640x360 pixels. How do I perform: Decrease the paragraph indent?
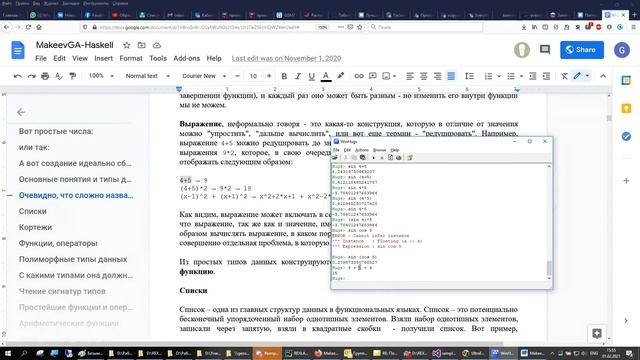pos(533,76)
